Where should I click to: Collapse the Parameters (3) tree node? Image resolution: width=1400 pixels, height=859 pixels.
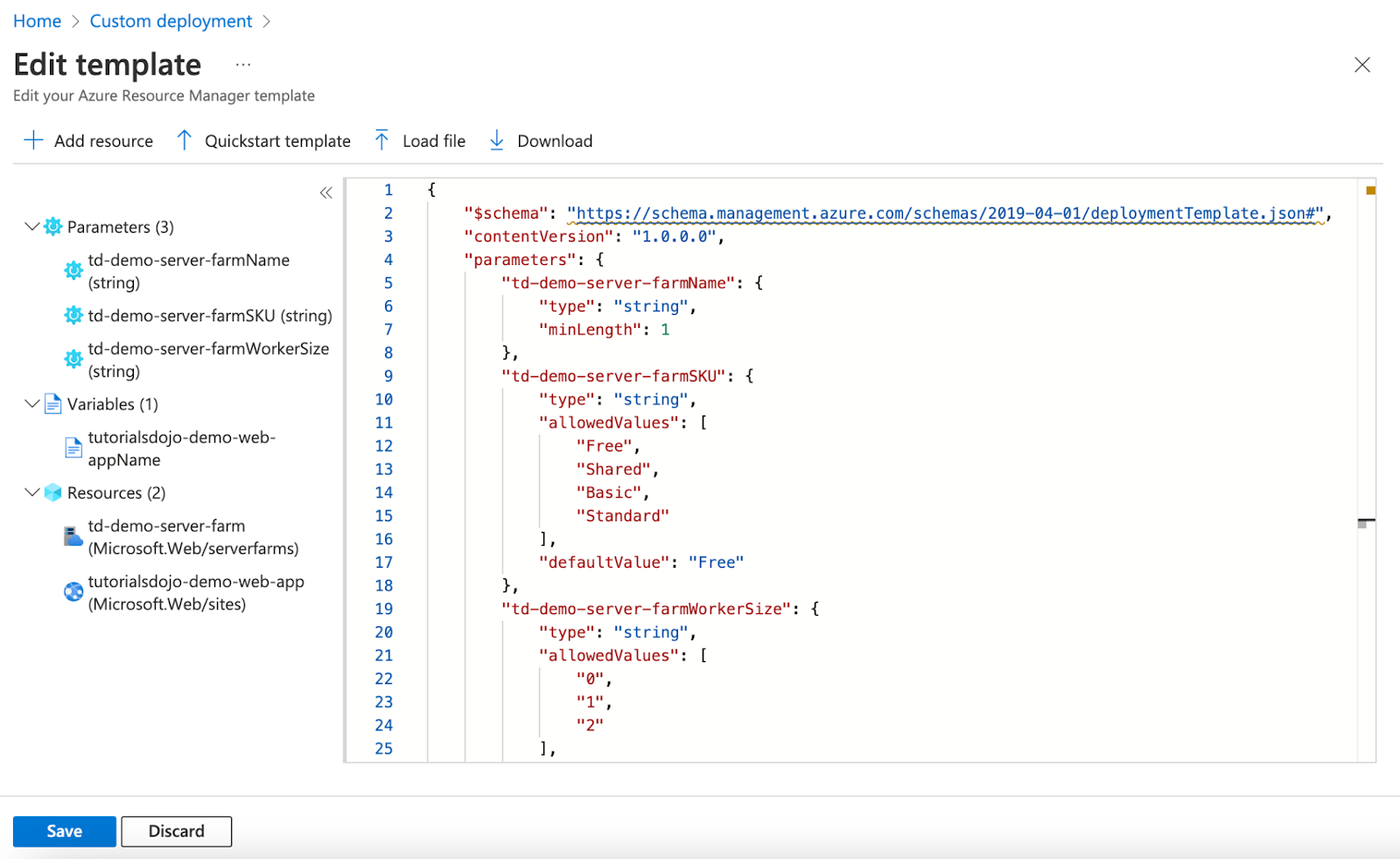31,227
